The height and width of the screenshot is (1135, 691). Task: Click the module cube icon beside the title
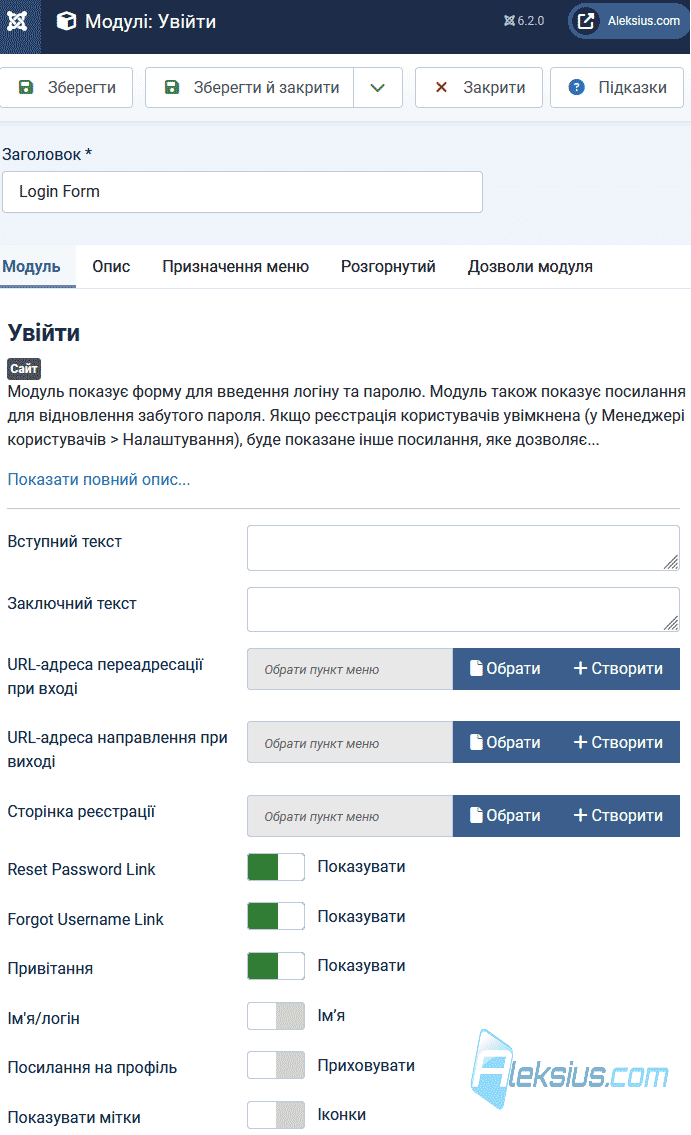coord(67,22)
